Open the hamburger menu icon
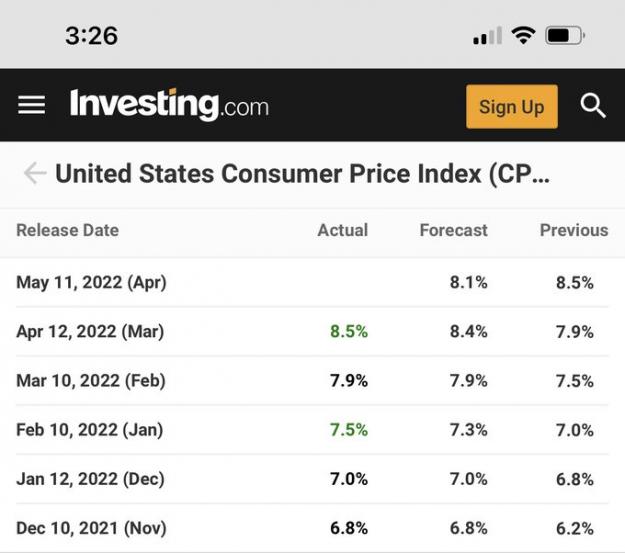625x553 pixels. point(31,105)
